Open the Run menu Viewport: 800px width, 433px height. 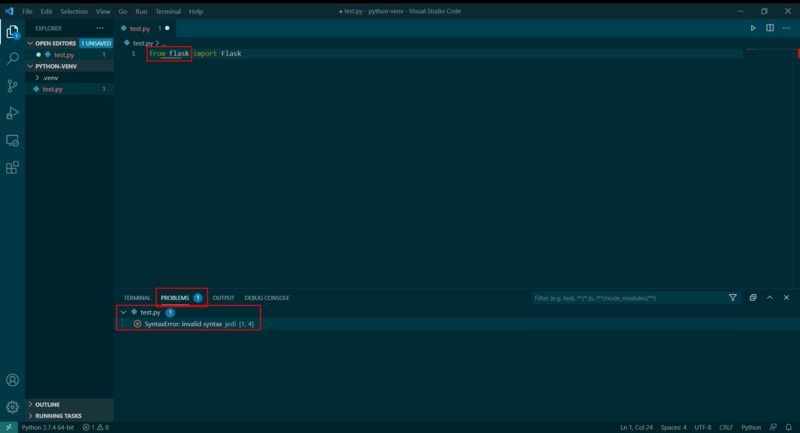[x=141, y=11]
